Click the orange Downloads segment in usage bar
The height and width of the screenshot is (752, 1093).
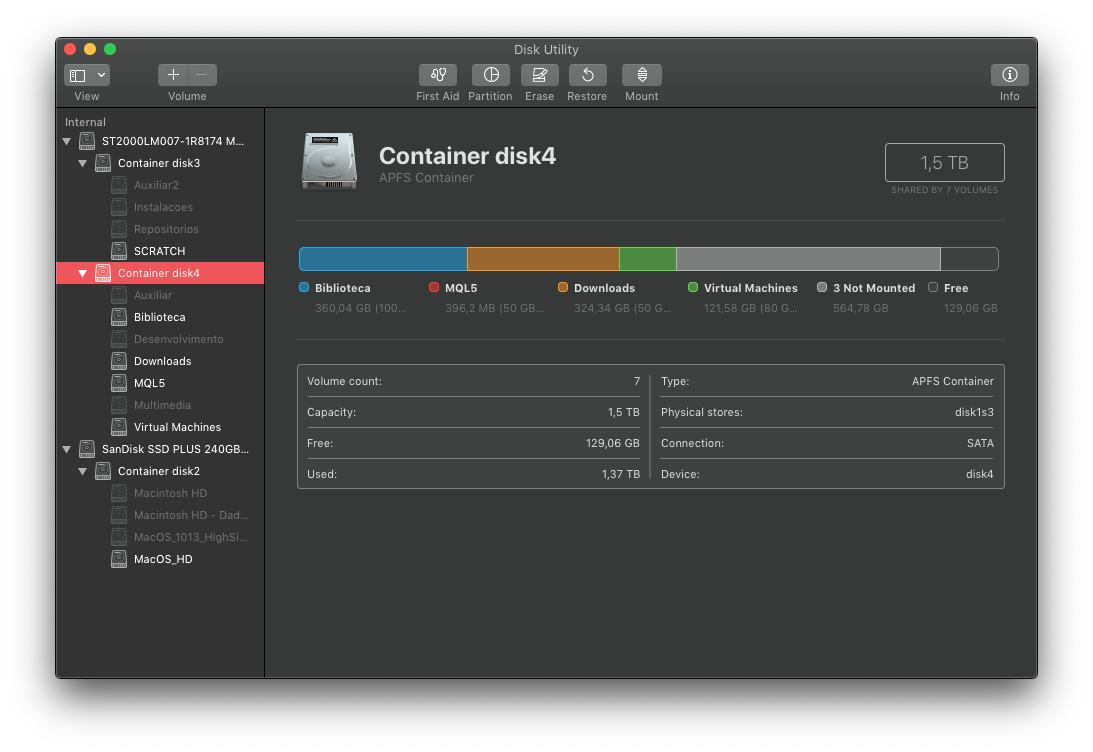(543, 259)
